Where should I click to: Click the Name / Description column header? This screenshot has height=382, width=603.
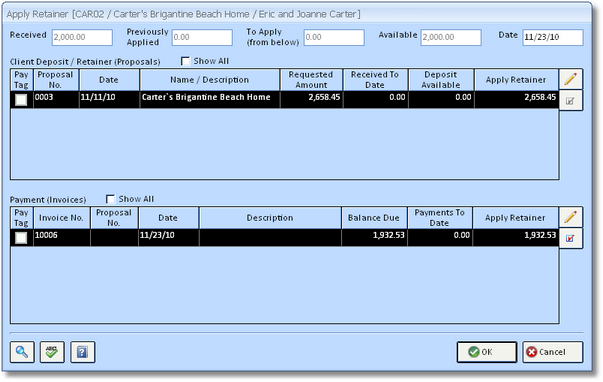click(x=210, y=80)
